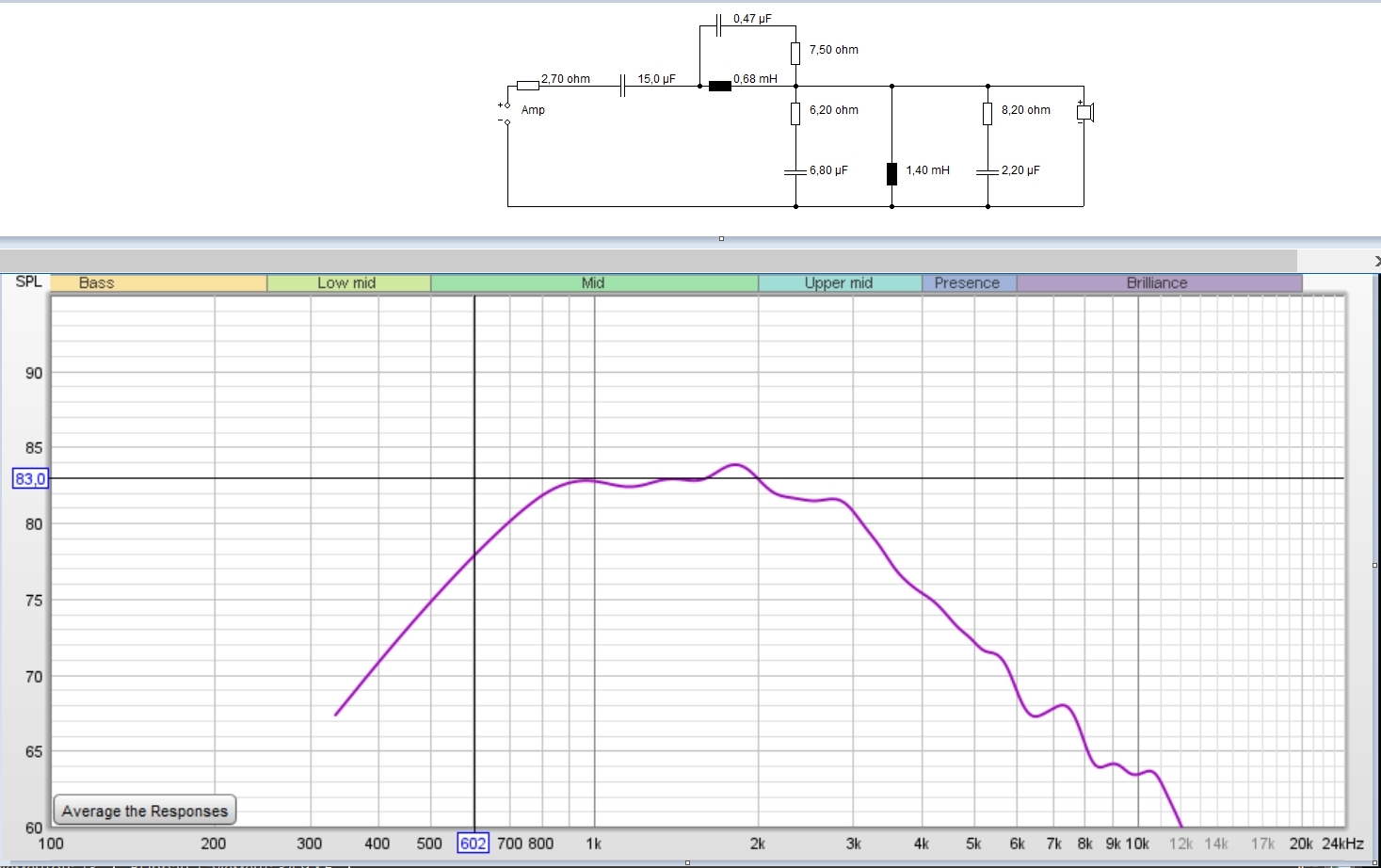Select the 6,80 µF shunt capacitor symbol
This screenshot has height=868, width=1381.
coord(795,172)
